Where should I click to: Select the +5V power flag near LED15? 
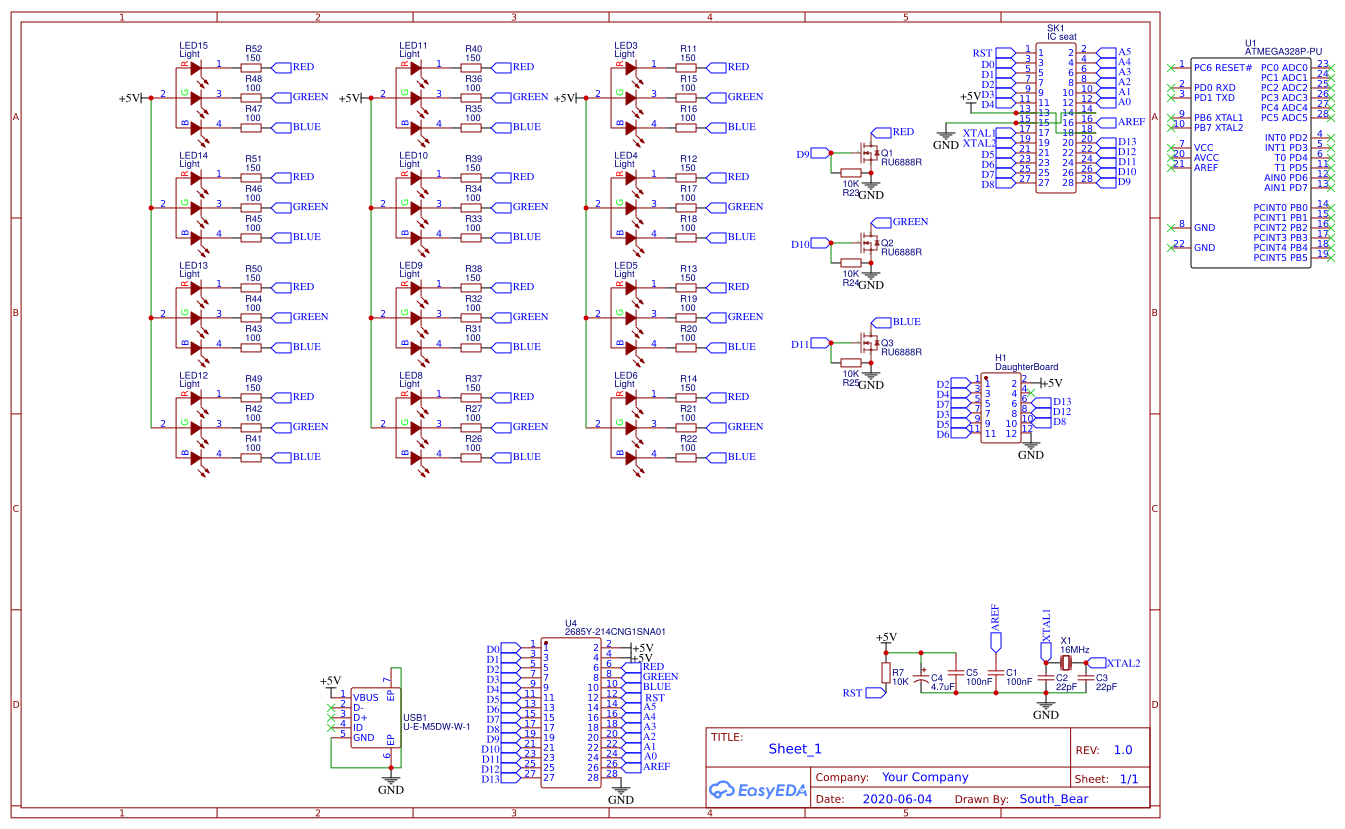click(x=130, y=97)
